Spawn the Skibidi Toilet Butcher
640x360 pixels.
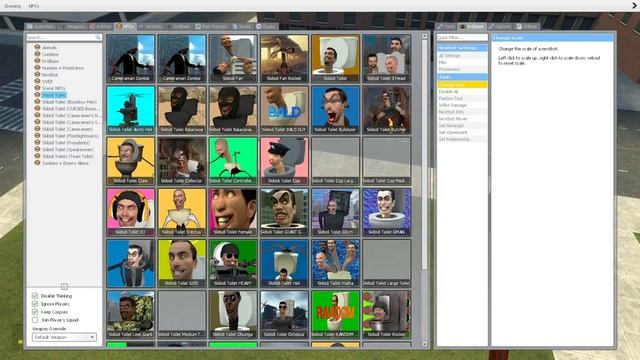tap(387, 110)
